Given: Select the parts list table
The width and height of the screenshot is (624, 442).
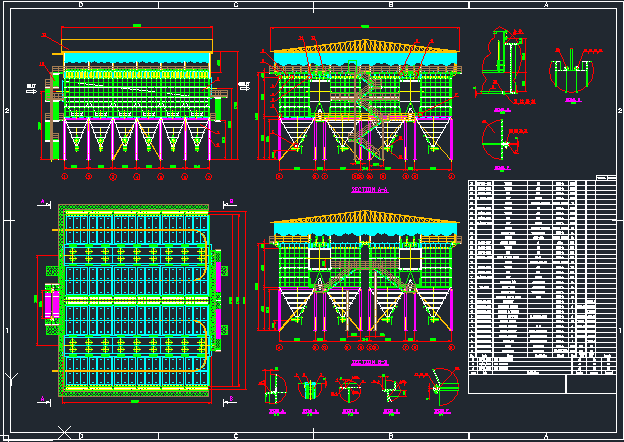Looking at the screenshot, I should [542, 277].
